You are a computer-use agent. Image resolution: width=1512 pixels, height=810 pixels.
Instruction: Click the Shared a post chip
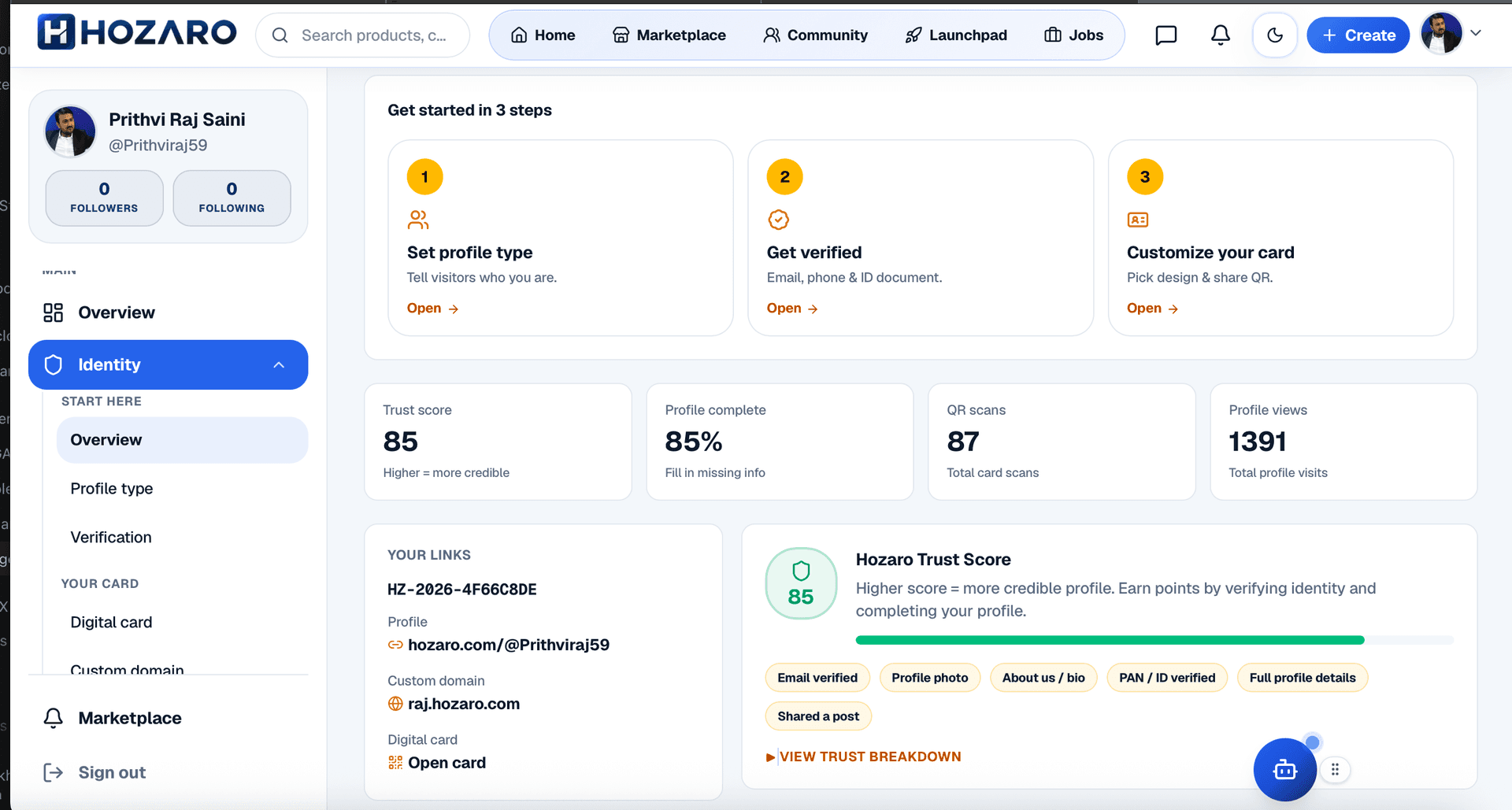[x=818, y=716]
